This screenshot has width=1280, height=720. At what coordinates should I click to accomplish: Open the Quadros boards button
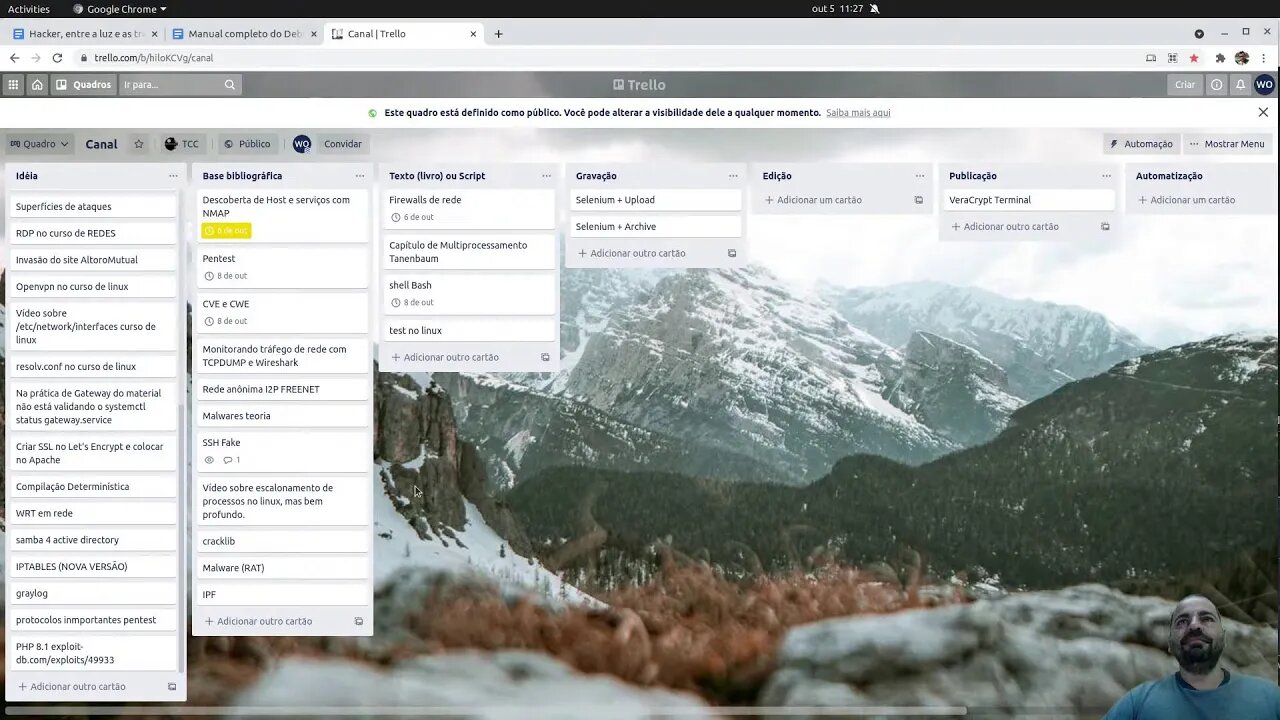pyautogui.click(x=84, y=85)
